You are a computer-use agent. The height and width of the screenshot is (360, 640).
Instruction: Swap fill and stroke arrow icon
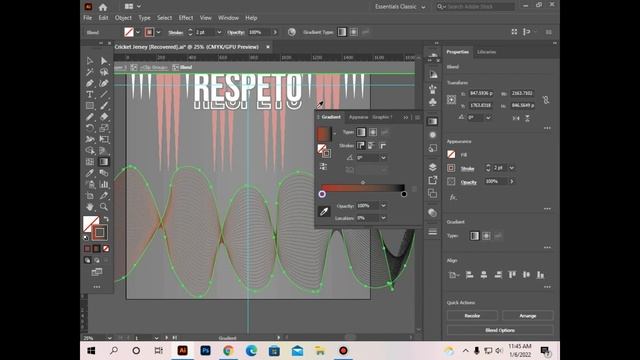pos(106,219)
